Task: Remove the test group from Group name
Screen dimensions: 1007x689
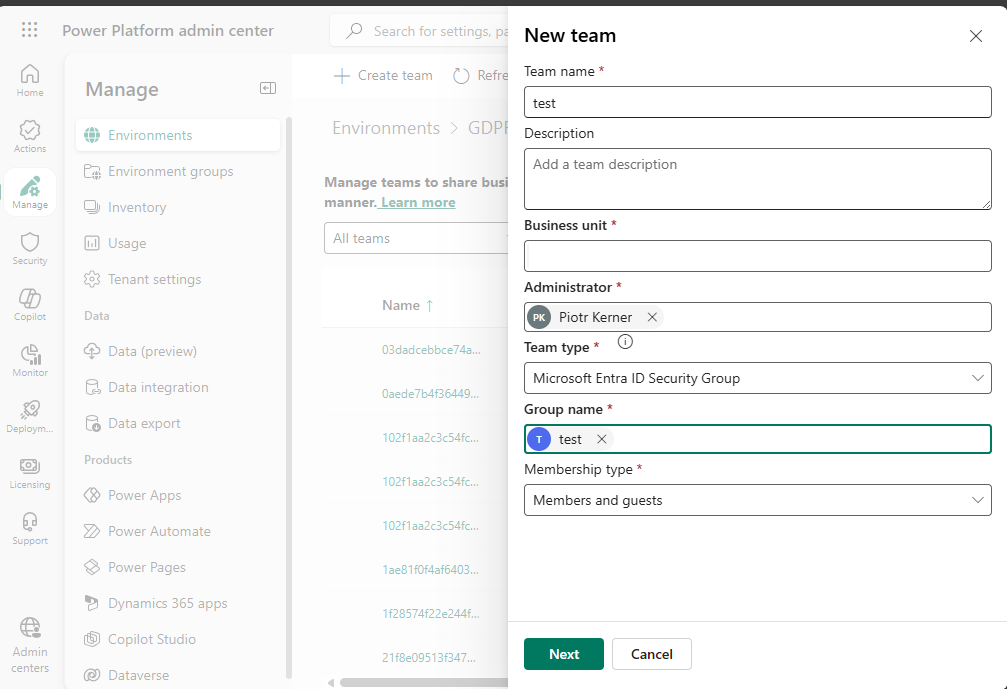Action: 601,439
